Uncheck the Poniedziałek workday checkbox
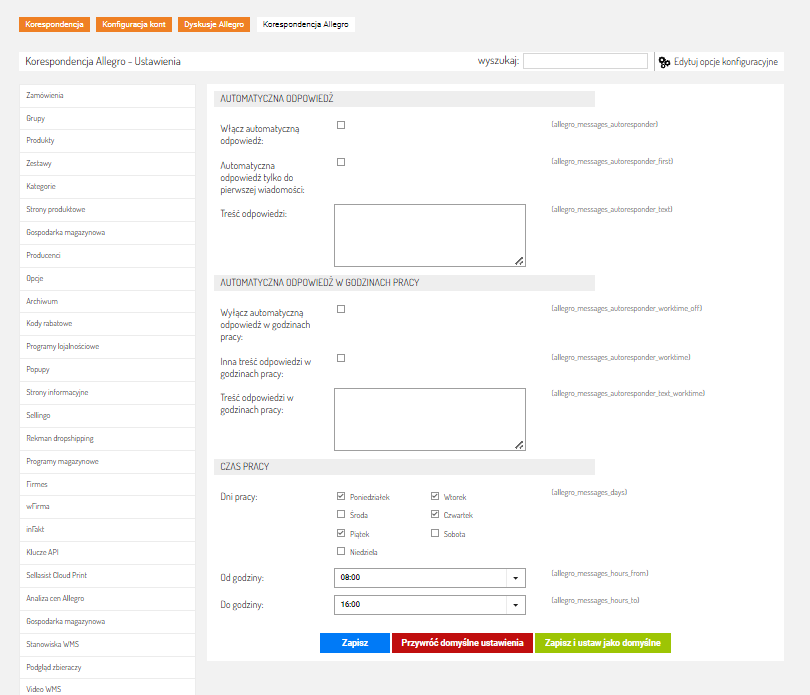Viewport: 810px width, 695px height. (341, 496)
